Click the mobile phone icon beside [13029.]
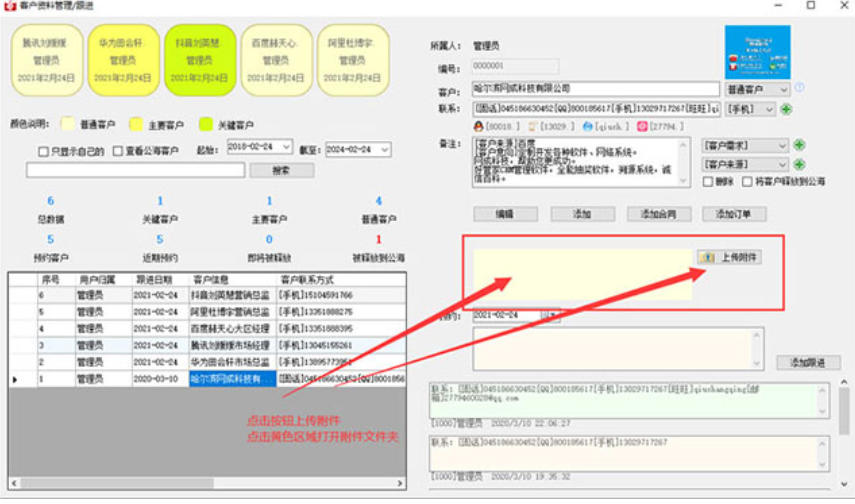855x504 pixels. [533, 127]
